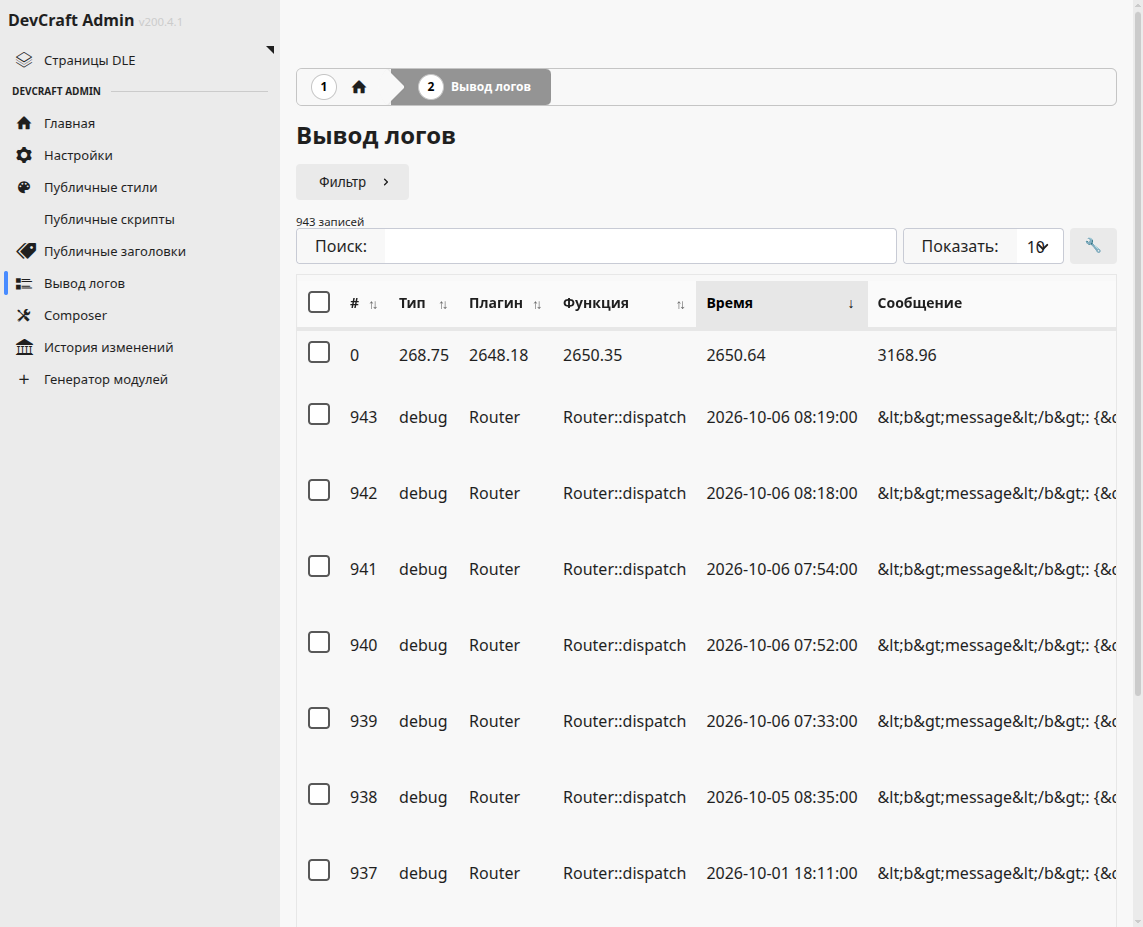Image resolution: width=1143 pixels, height=927 pixels.
Task: Click the Сообщение column header
Action: (x=919, y=303)
